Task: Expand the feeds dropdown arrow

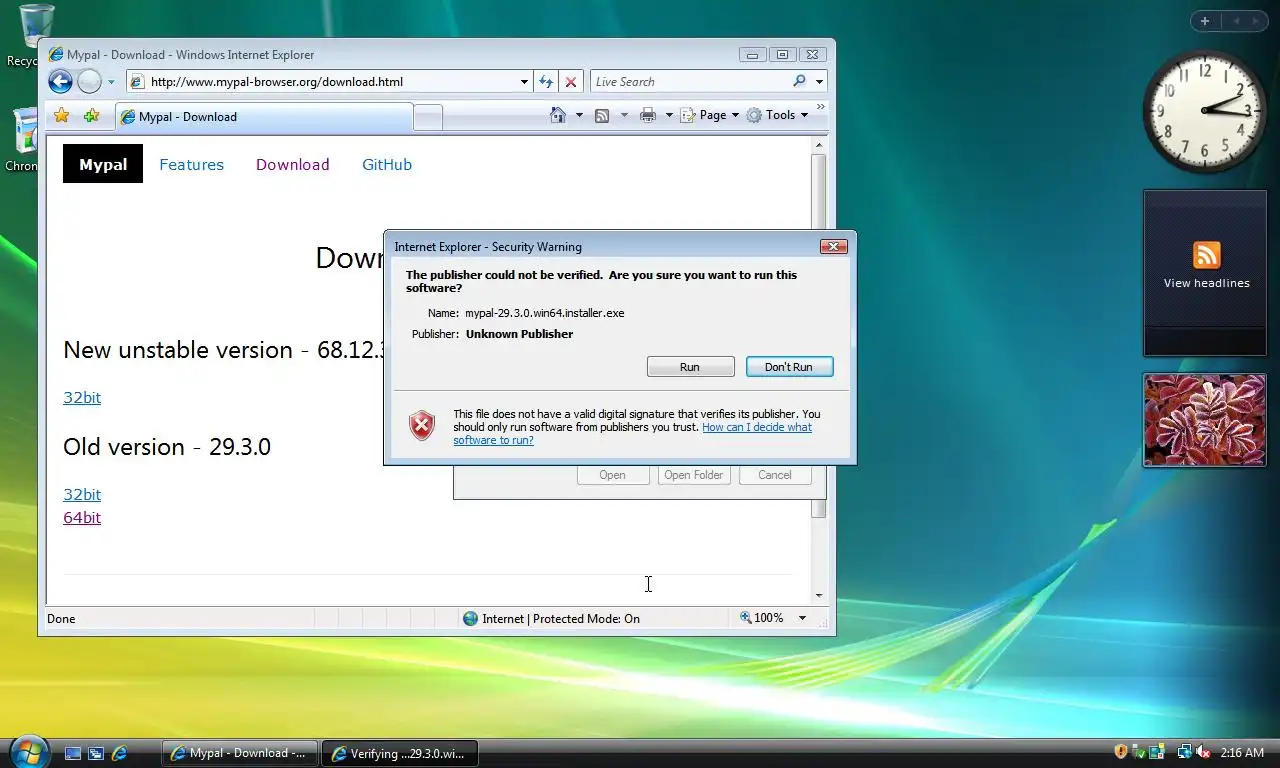Action: pos(624,115)
